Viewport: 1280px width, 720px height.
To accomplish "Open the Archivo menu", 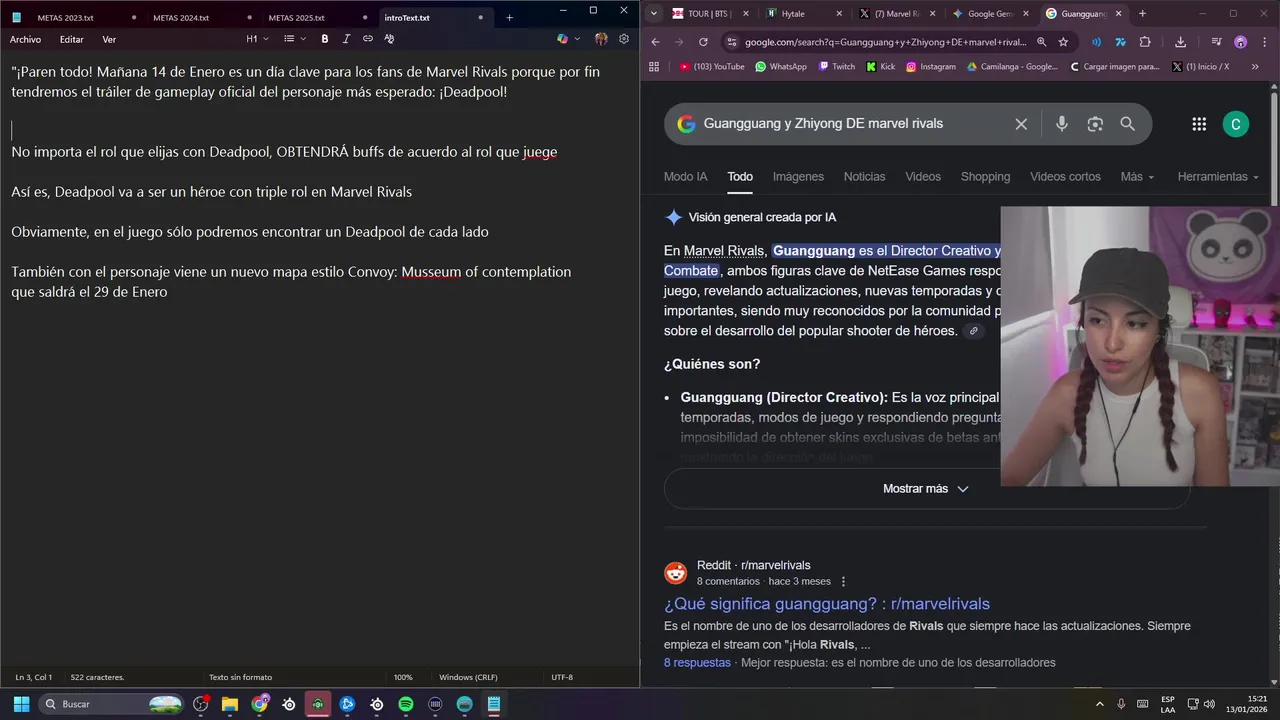I will pyautogui.click(x=25, y=39).
